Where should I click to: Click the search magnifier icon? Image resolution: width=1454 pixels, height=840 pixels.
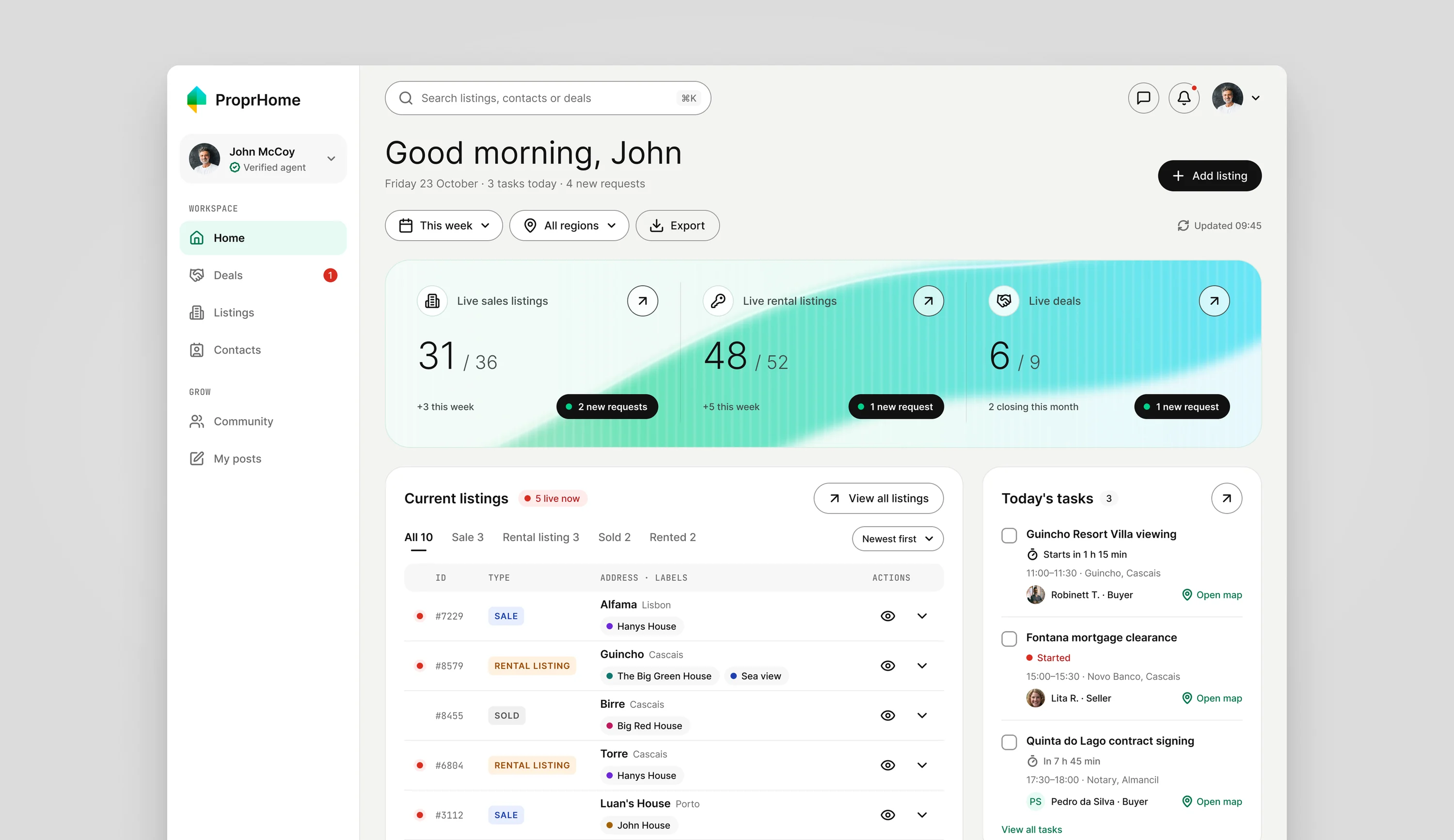coord(406,98)
